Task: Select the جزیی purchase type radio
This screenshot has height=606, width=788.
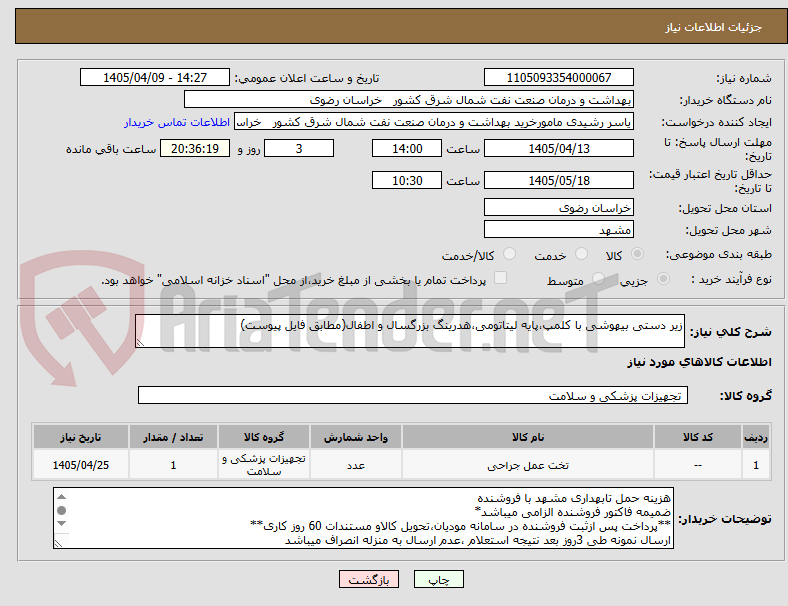Action: click(x=663, y=279)
